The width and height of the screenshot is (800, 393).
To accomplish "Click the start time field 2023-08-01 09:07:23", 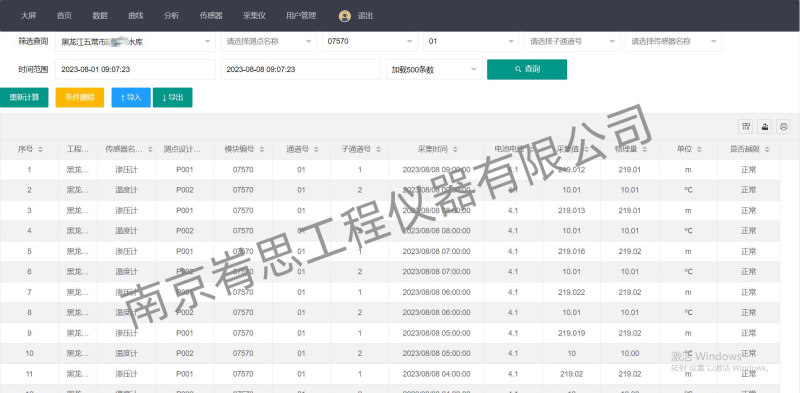I will click(x=135, y=69).
